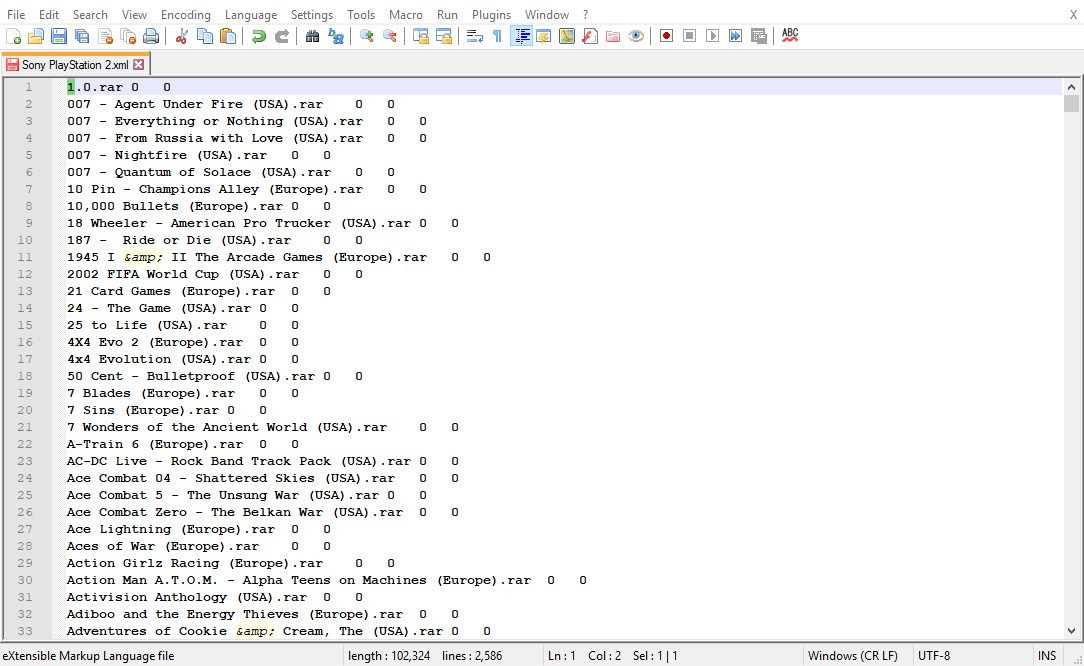Redo the last undone action
The width and height of the screenshot is (1084, 666).
(281, 36)
